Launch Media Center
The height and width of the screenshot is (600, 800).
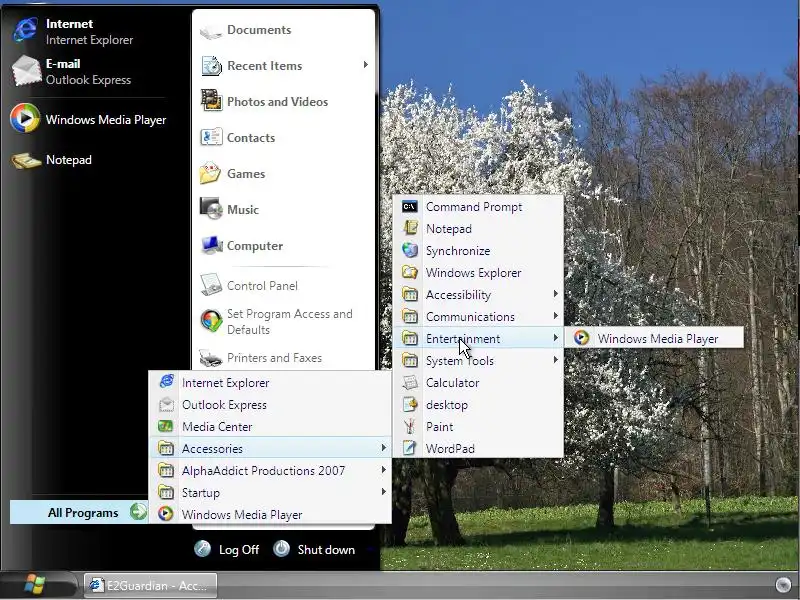point(270,427)
